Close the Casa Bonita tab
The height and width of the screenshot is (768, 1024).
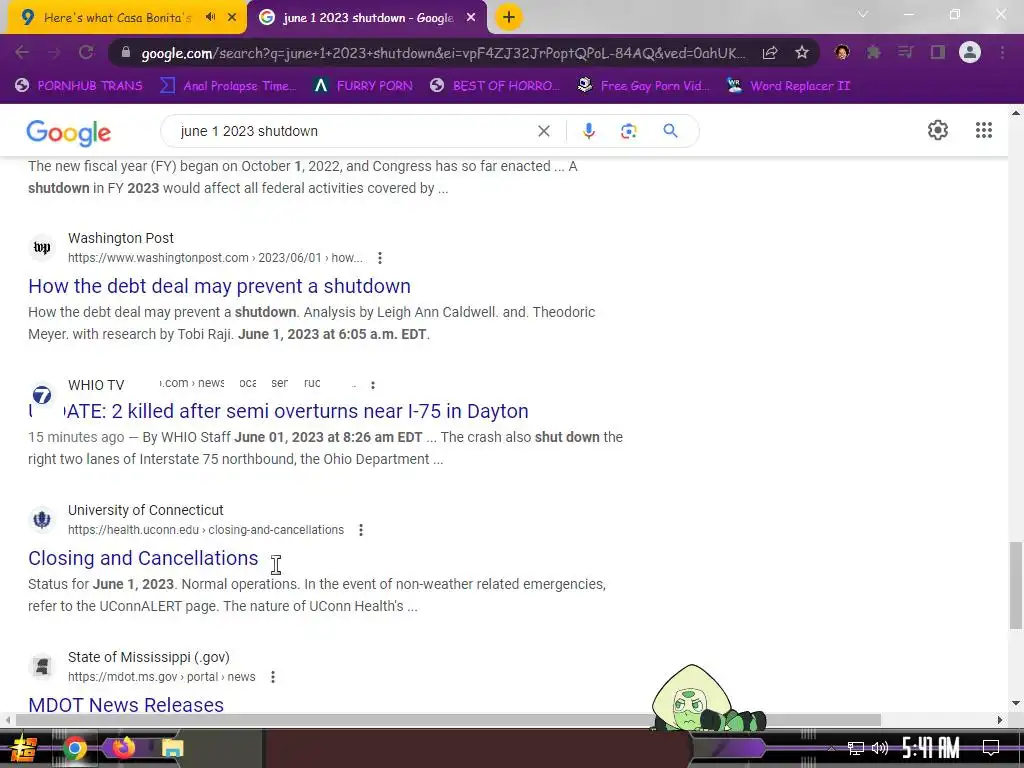pyautogui.click(x=232, y=18)
